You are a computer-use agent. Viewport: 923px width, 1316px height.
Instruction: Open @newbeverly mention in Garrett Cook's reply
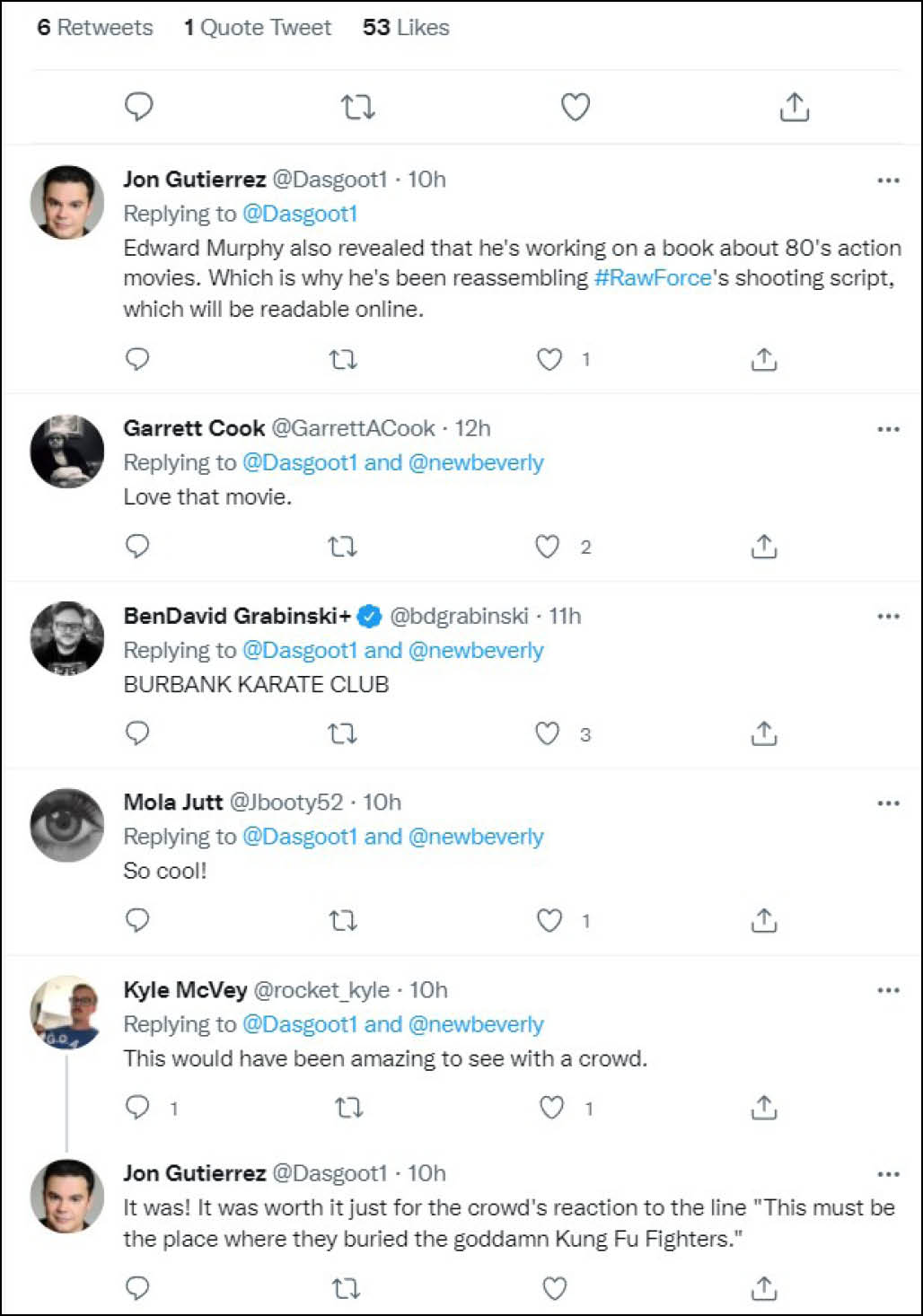coord(476,462)
